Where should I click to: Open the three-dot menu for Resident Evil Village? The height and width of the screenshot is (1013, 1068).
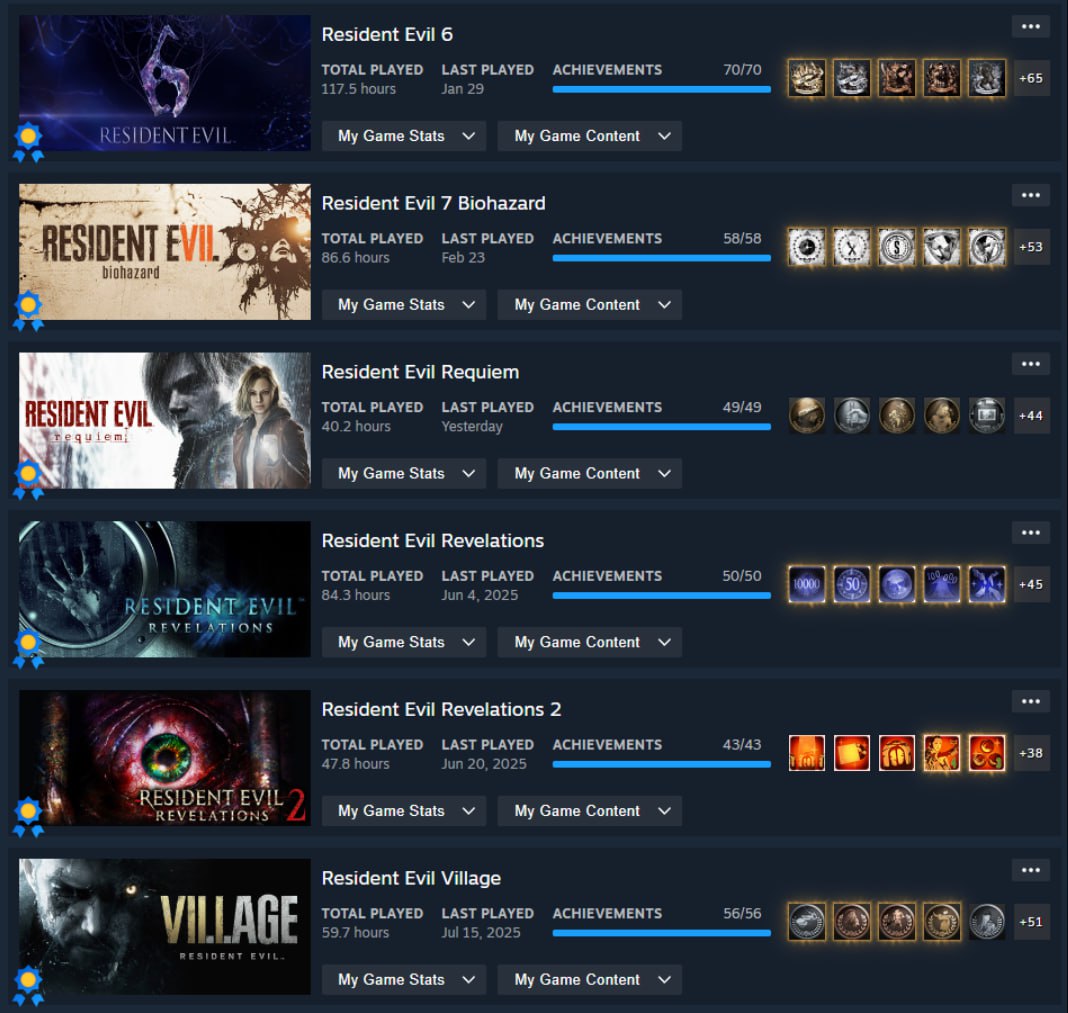(x=1031, y=870)
